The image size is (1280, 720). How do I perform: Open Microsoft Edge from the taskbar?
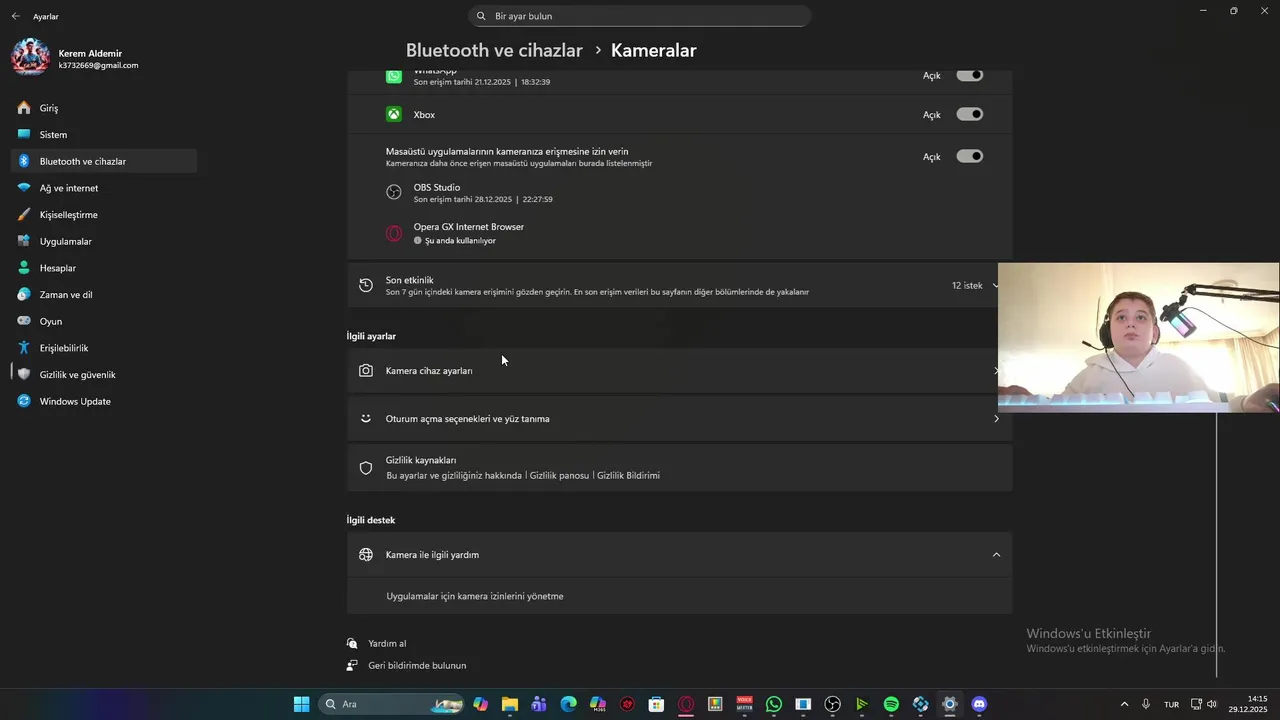568,704
